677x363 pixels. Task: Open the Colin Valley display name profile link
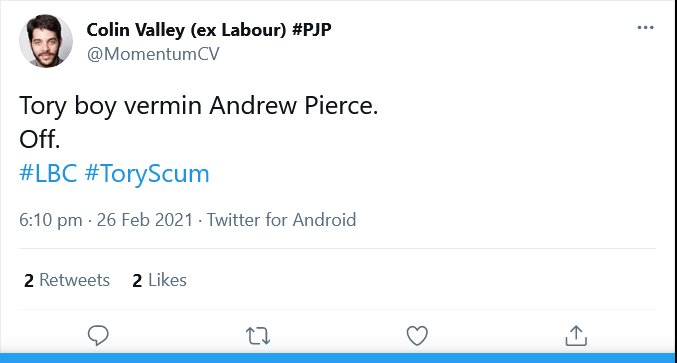(209, 30)
